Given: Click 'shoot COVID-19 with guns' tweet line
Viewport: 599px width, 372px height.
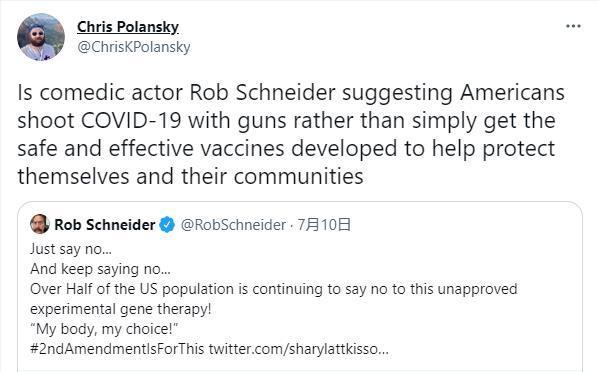Looking at the screenshot, I should (286, 121).
